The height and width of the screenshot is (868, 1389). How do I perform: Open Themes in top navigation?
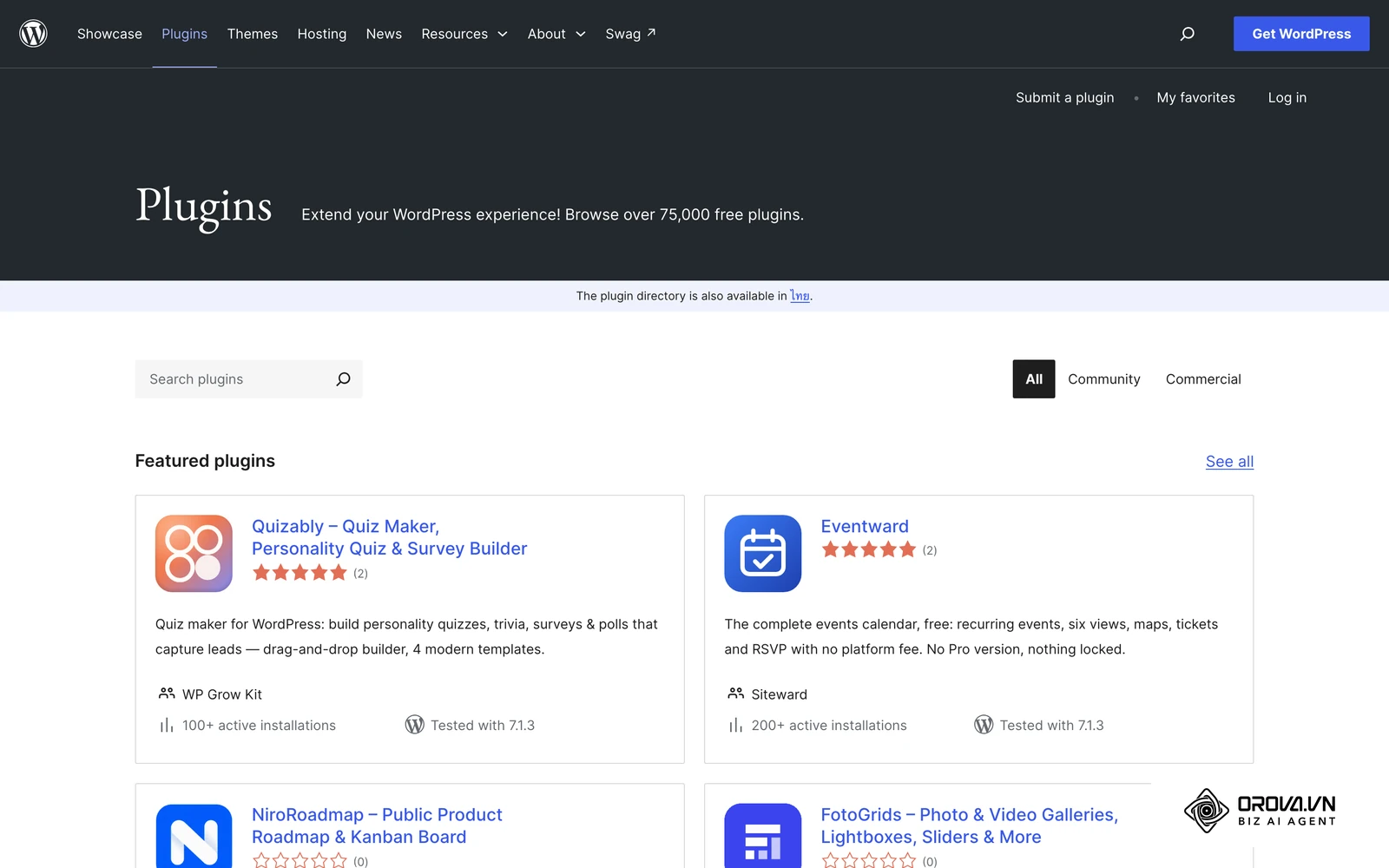point(253,34)
